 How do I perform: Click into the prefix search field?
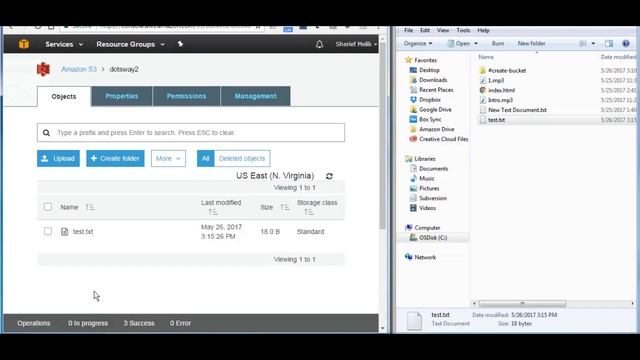pyautogui.click(x=191, y=133)
